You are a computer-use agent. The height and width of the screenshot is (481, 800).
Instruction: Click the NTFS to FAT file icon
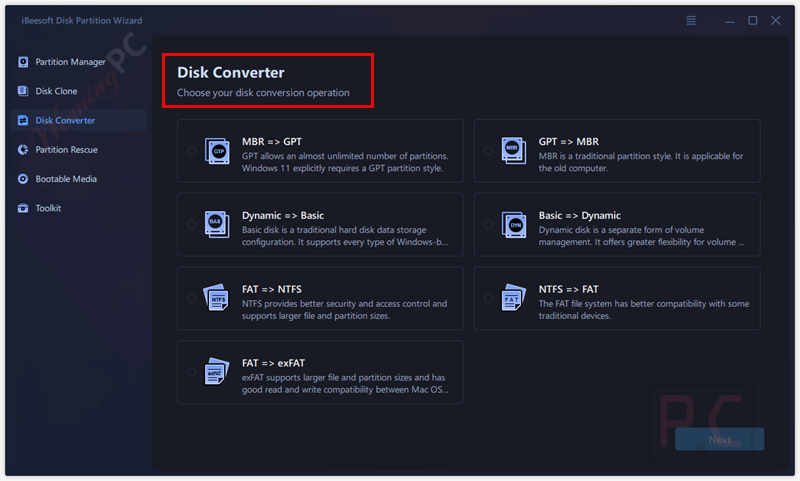[513, 298]
